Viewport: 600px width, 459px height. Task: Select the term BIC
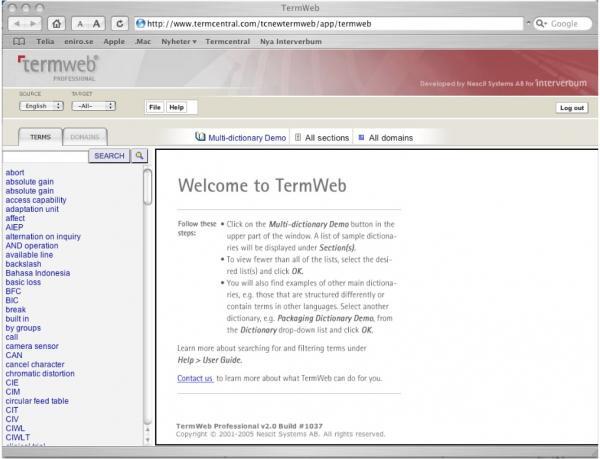tap(12, 300)
